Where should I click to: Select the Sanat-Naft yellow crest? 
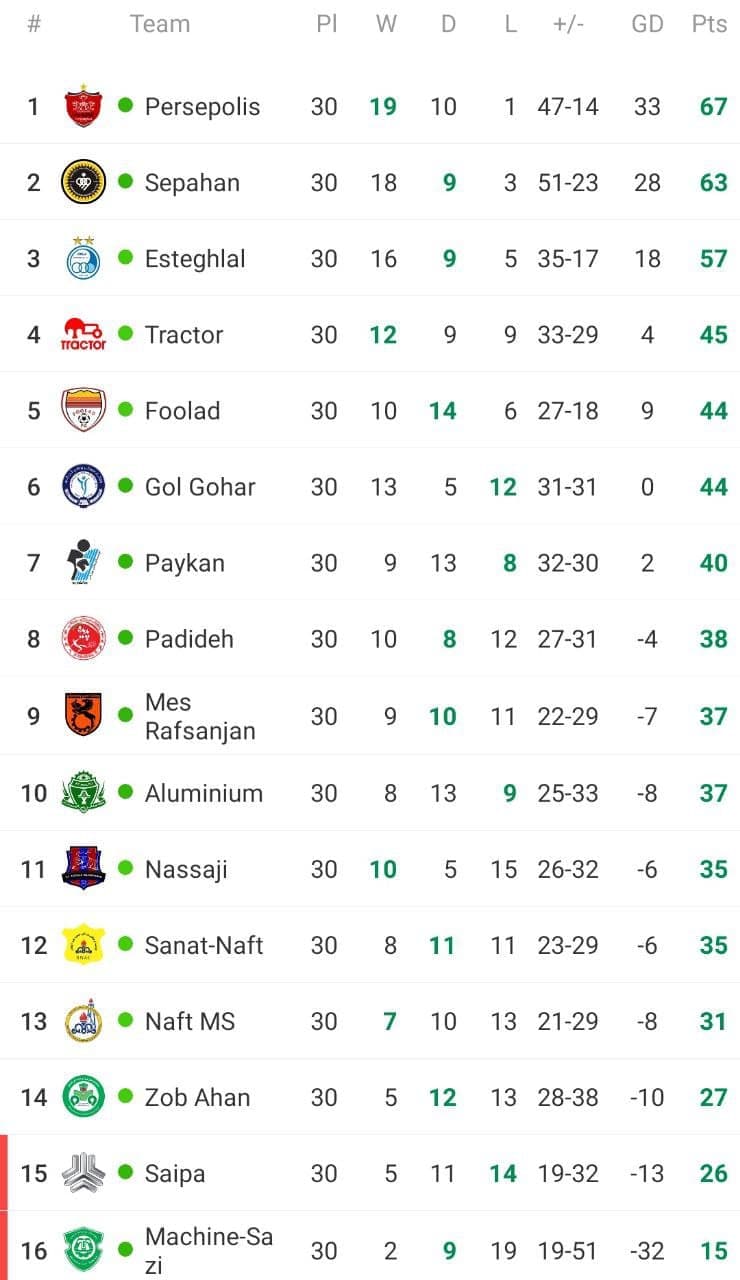click(x=84, y=944)
